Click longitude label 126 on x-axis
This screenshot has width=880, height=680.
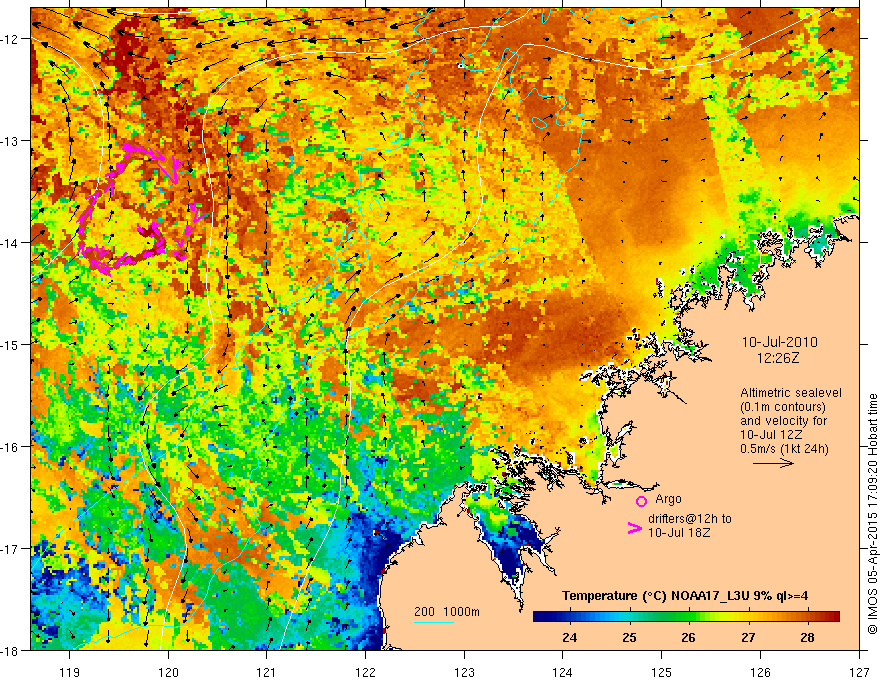[760, 672]
